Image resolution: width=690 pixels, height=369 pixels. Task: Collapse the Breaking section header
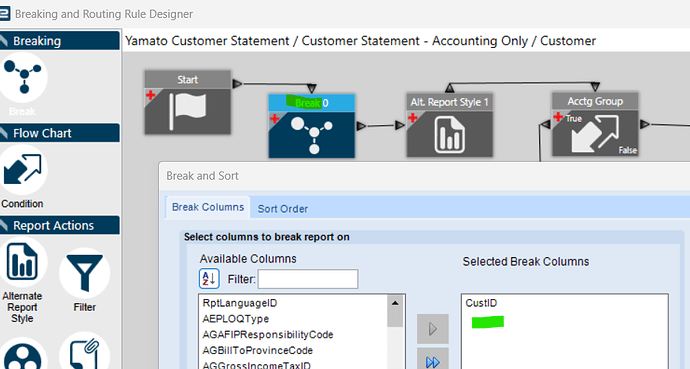click(x=60, y=41)
